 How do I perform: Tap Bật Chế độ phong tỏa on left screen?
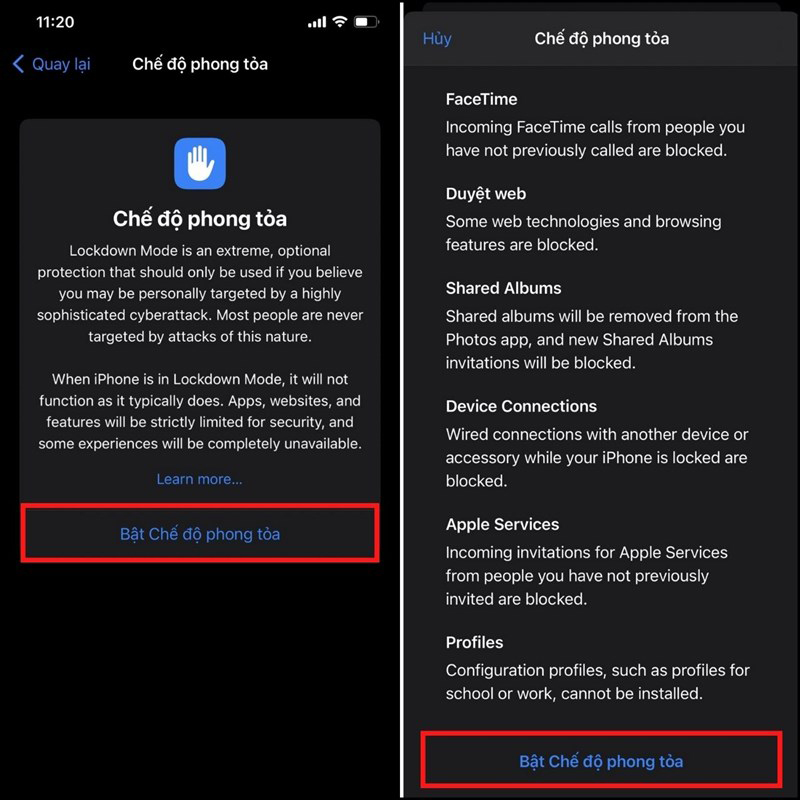[200, 533]
